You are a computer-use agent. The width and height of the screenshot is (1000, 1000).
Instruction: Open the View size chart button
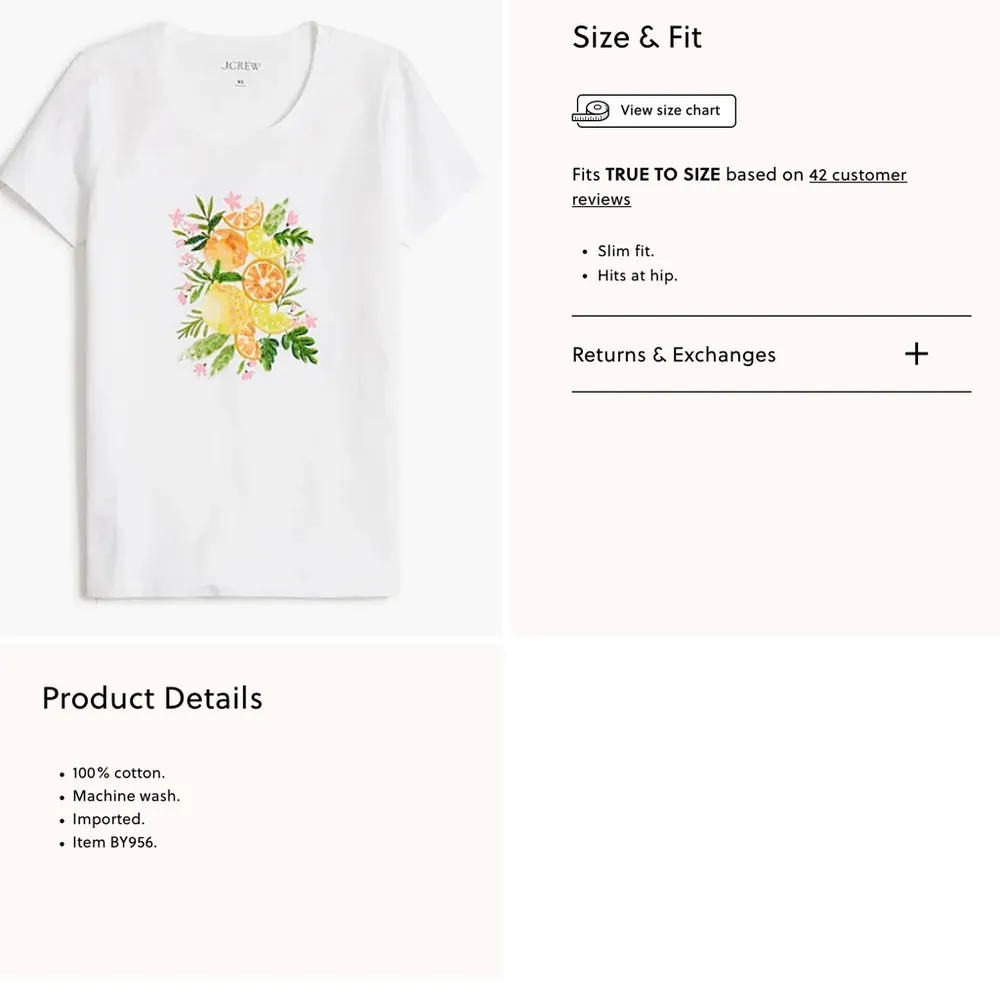653,110
